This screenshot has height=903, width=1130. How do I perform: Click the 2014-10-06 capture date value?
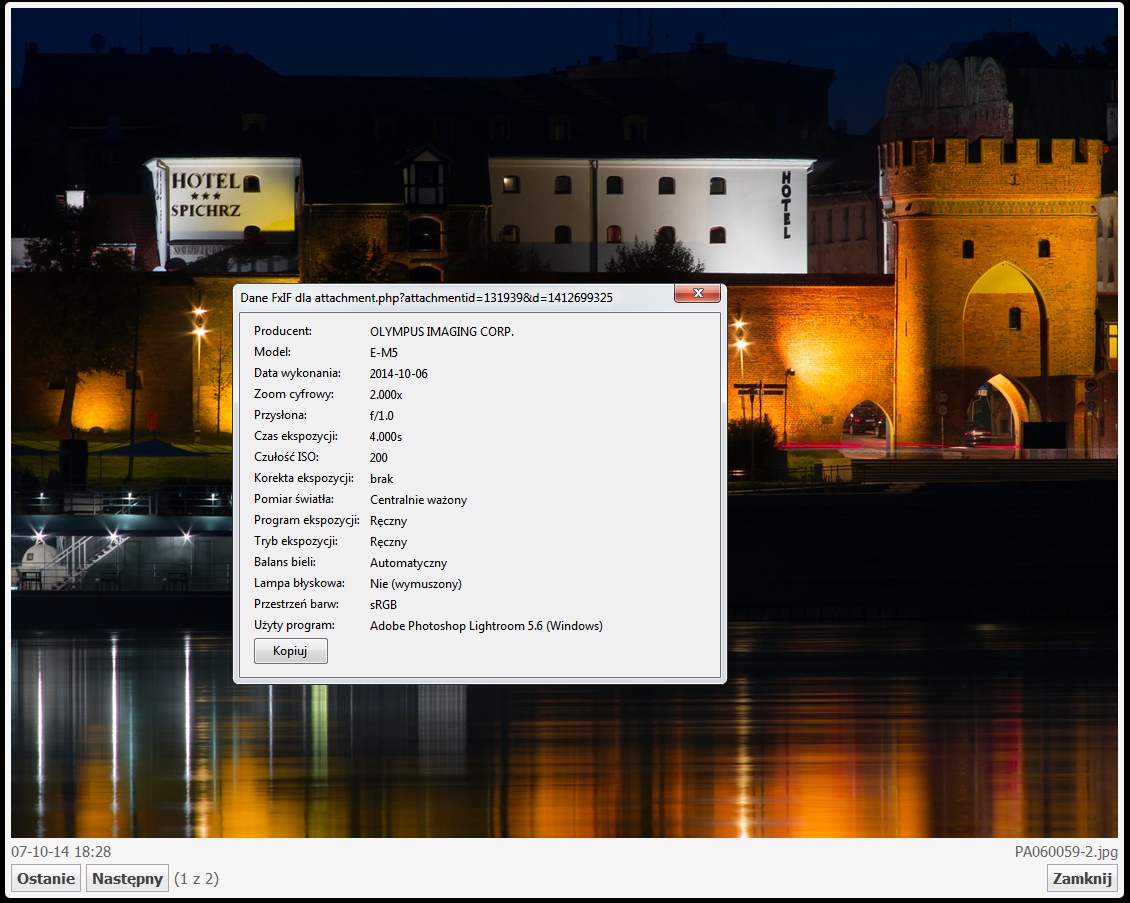398,373
